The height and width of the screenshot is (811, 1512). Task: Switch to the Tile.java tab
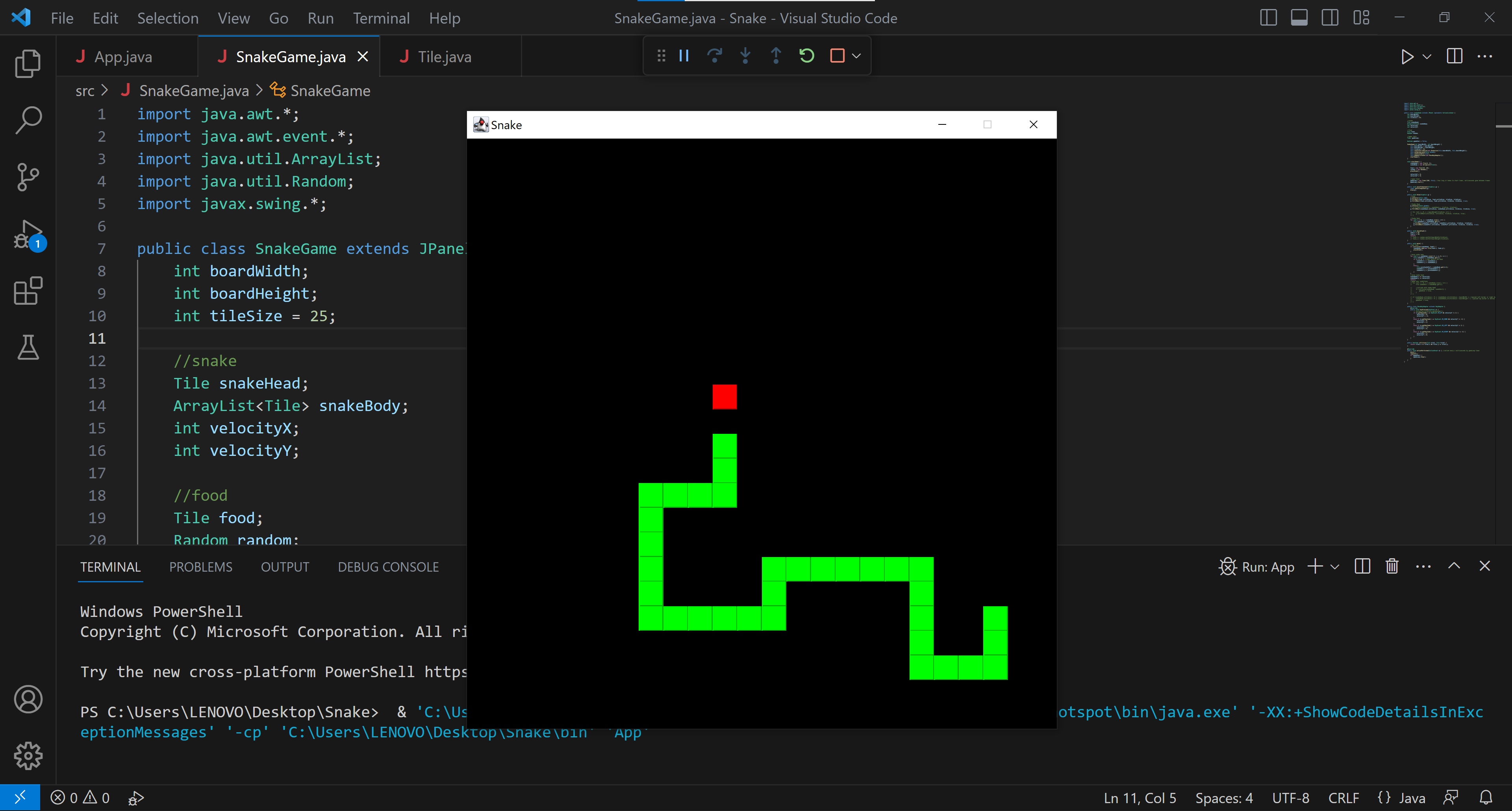444,56
